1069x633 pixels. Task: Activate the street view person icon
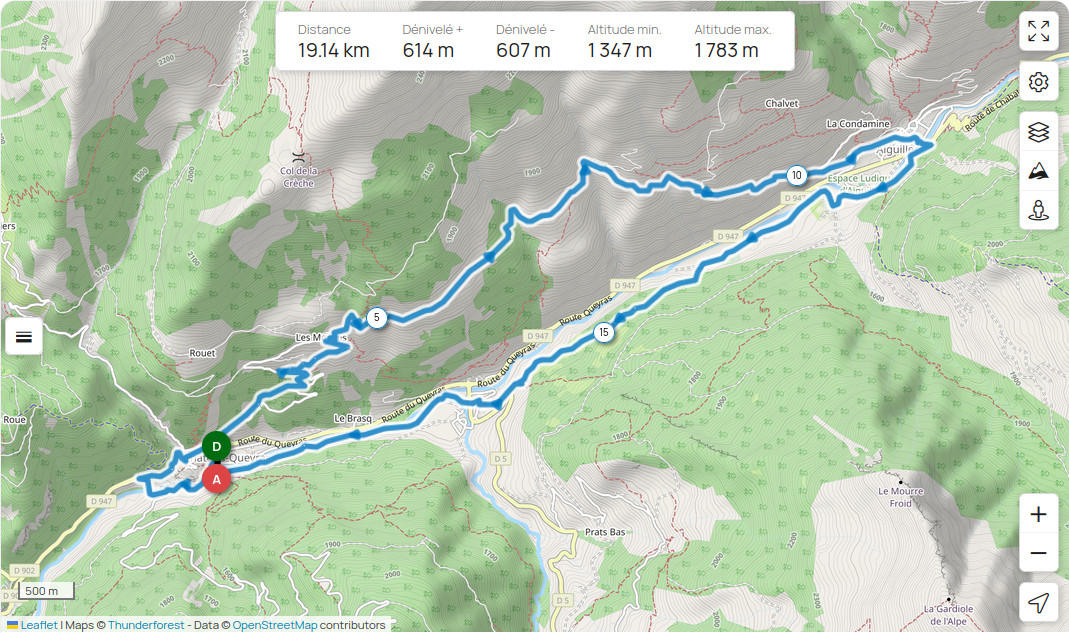[1038, 210]
